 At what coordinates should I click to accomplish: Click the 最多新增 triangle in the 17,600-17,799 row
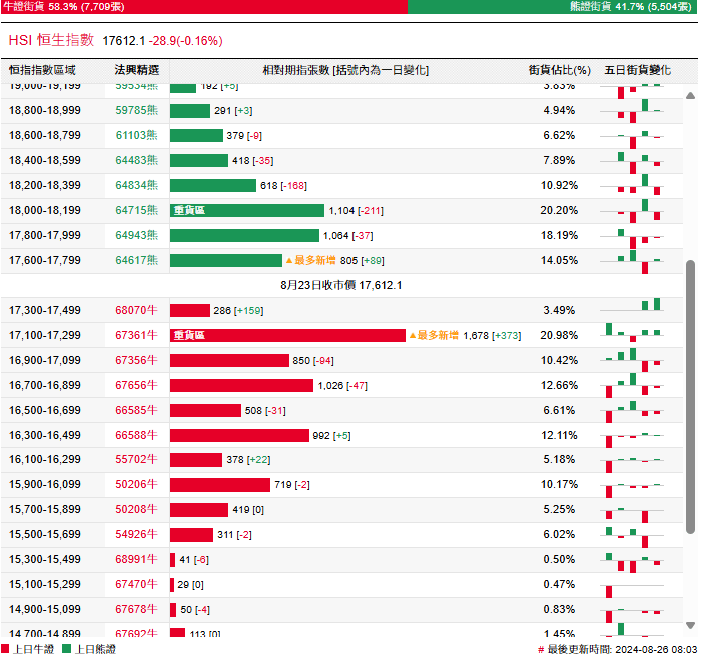point(289,261)
